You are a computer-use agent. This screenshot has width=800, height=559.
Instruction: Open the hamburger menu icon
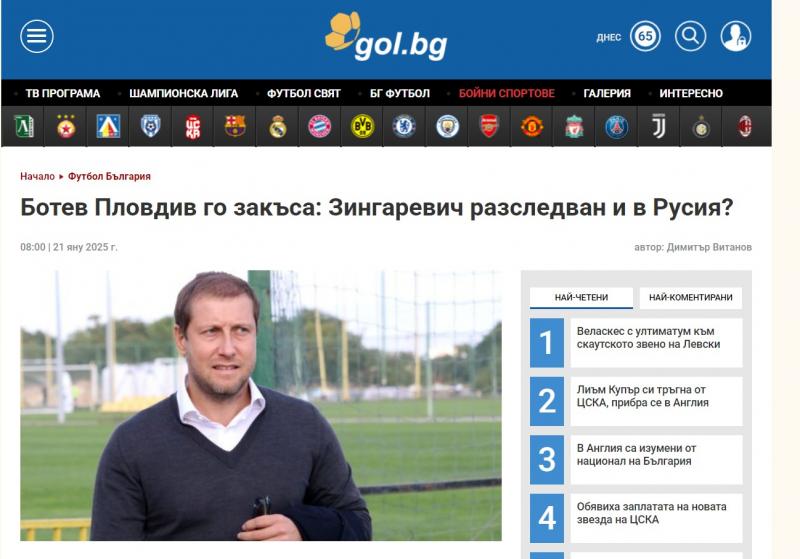37,36
